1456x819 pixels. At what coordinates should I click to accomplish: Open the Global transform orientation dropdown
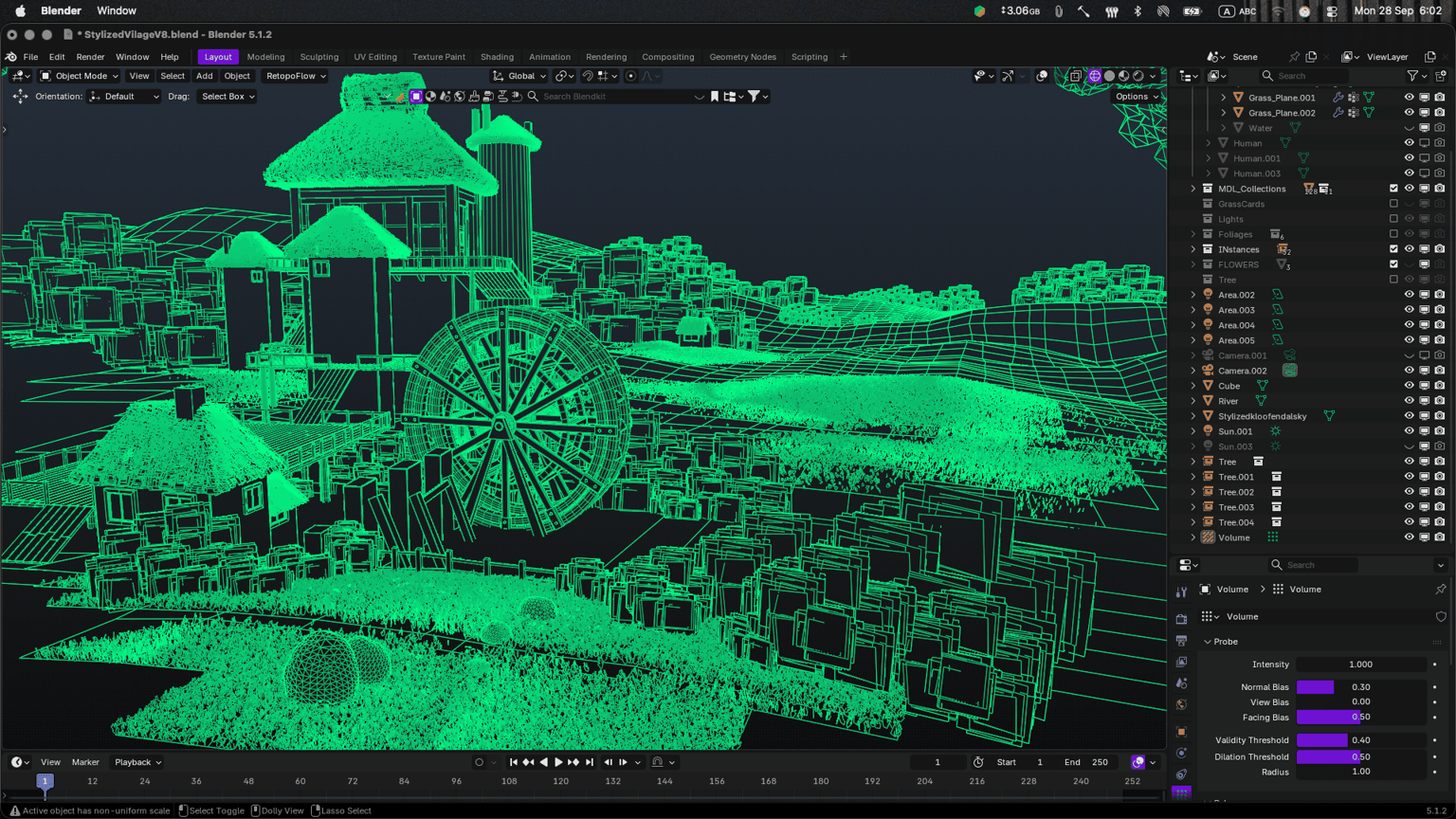coord(519,76)
